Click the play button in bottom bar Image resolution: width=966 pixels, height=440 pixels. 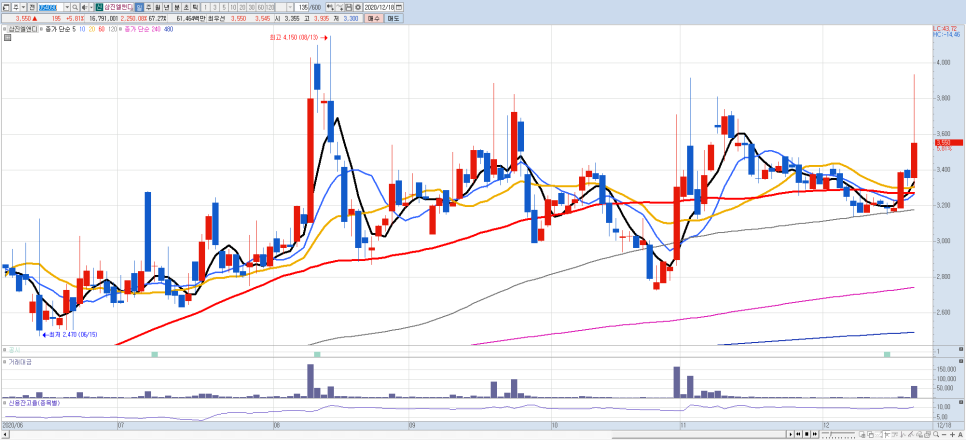[x=791, y=434]
